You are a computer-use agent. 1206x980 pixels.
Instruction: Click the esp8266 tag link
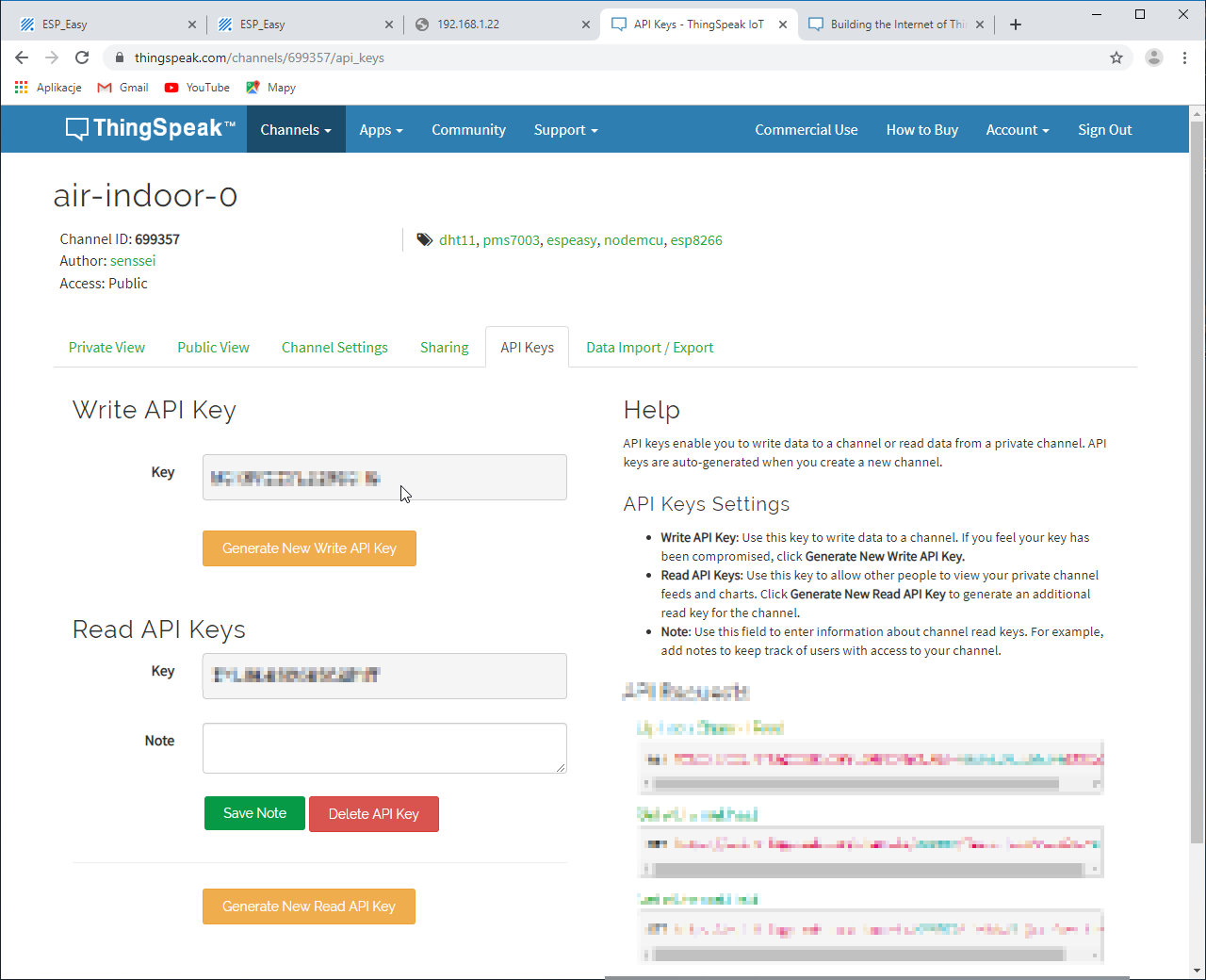point(696,240)
